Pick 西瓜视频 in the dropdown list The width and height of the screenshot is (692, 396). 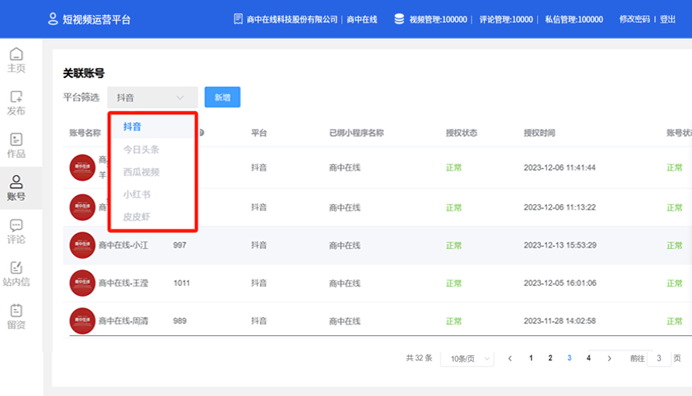141,172
